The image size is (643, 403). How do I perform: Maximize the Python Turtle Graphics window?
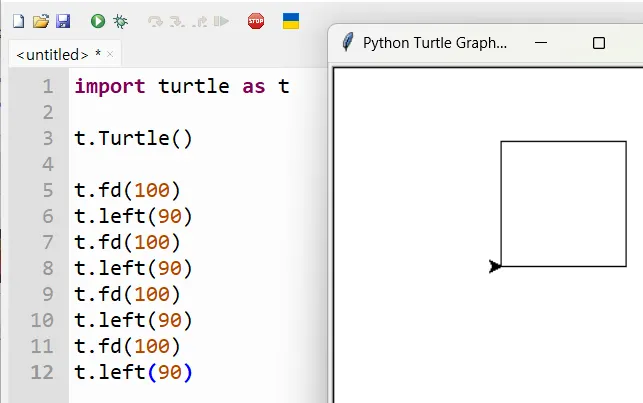599,43
